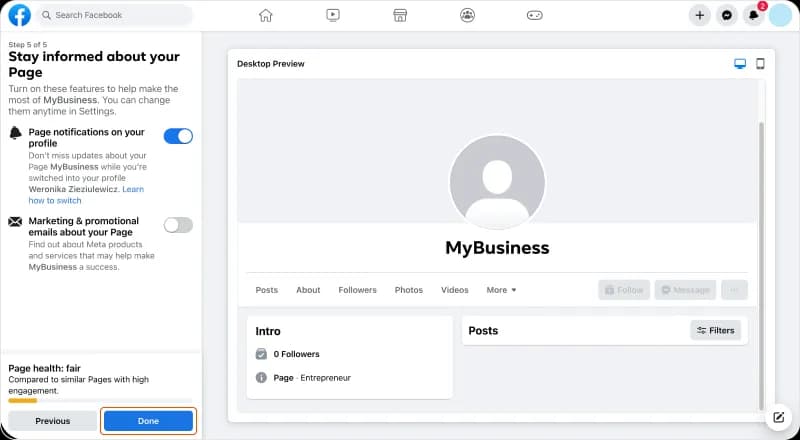Open the notifications bell with badge
The width and height of the screenshot is (800, 440).
(754, 15)
